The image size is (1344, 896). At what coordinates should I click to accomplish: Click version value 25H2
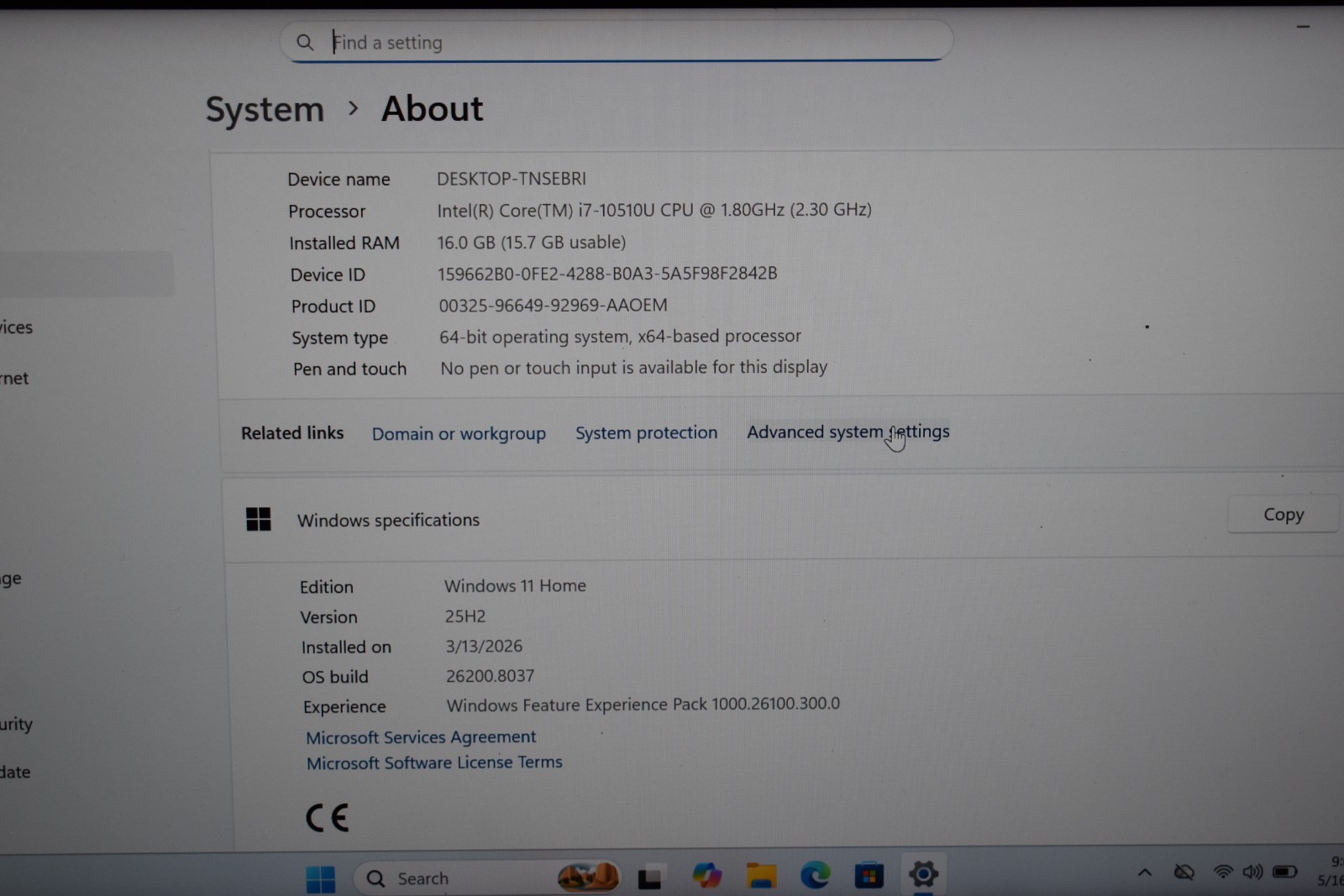[x=465, y=616]
